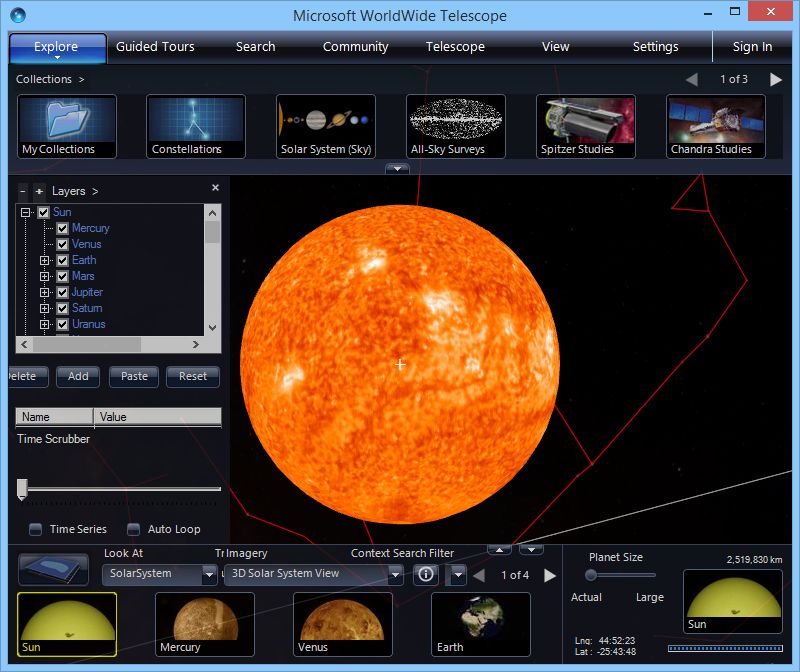Uncheck the Venus layer checkbox
The image size is (800, 672).
tap(62, 244)
